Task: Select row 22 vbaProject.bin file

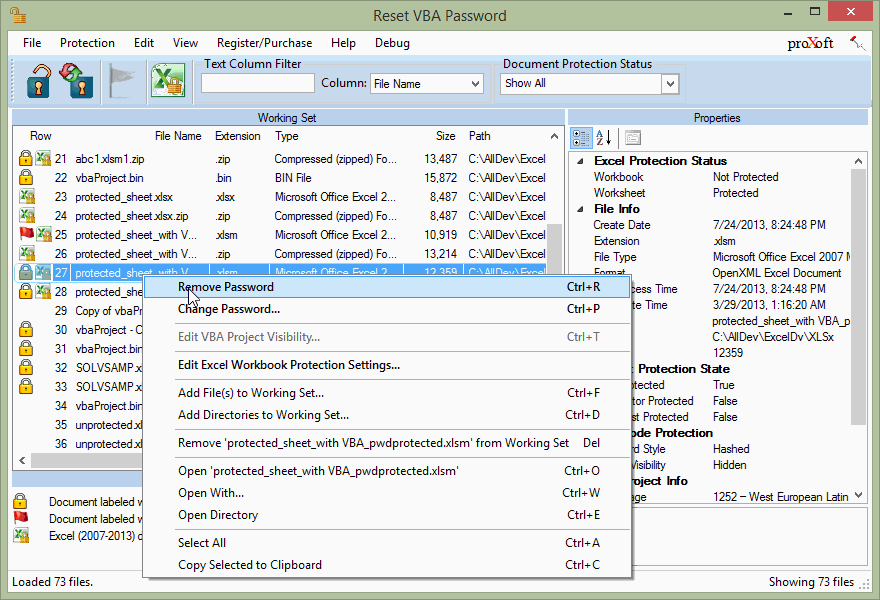Action: [x=109, y=177]
